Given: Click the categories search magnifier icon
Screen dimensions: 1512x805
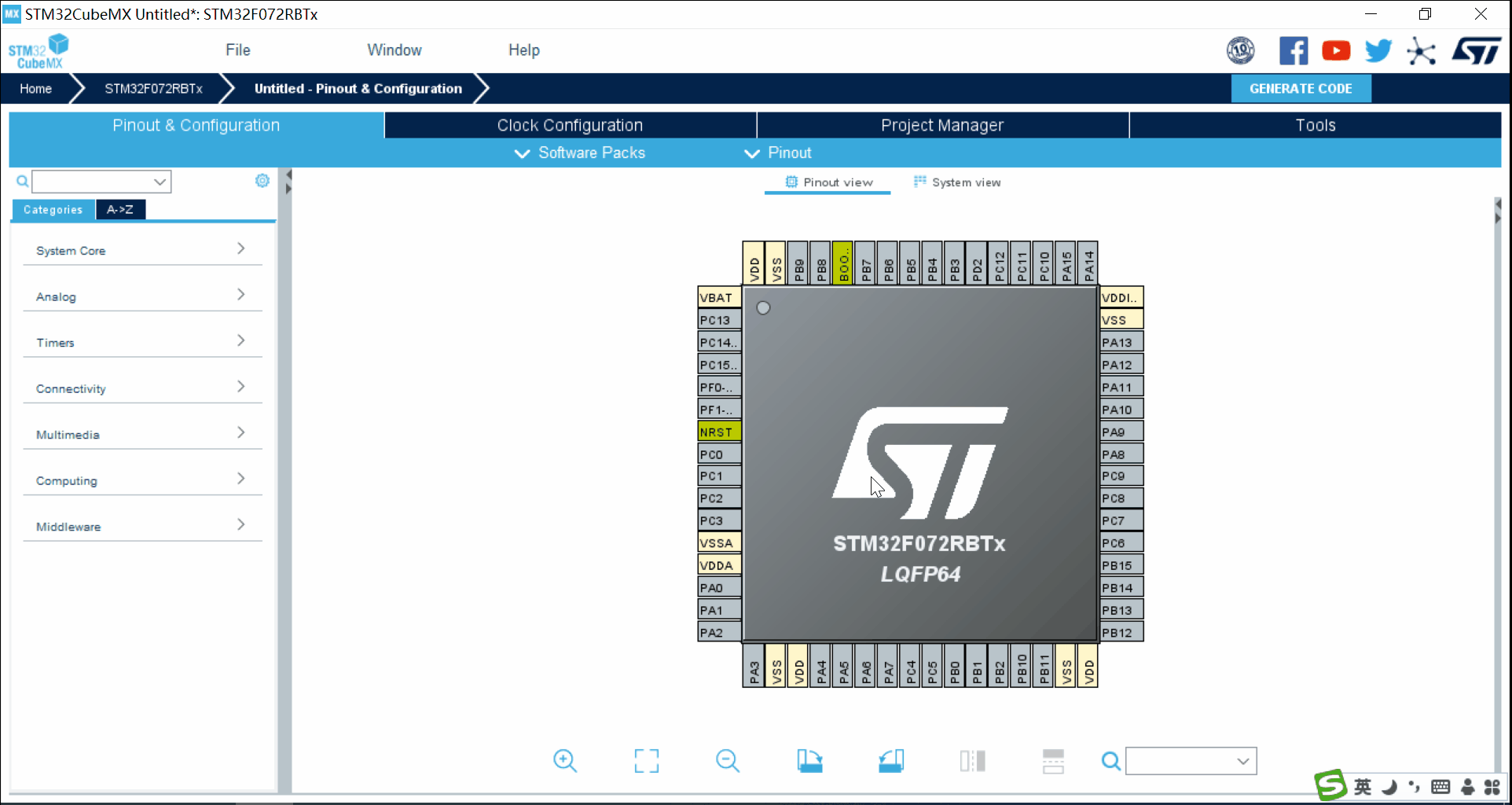Looking at the screenshot, I should [22, 182].
